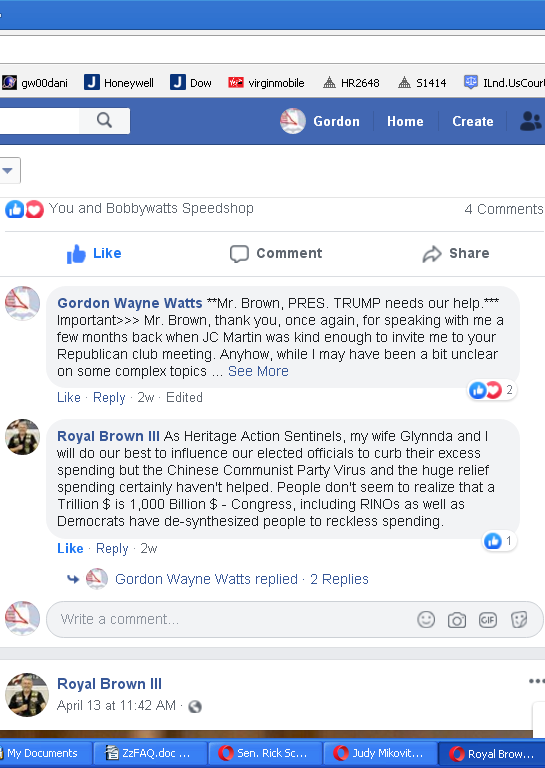Open the friend requests people icon
This screenshot has width=545, height=768.
click(x=531, y=121)
